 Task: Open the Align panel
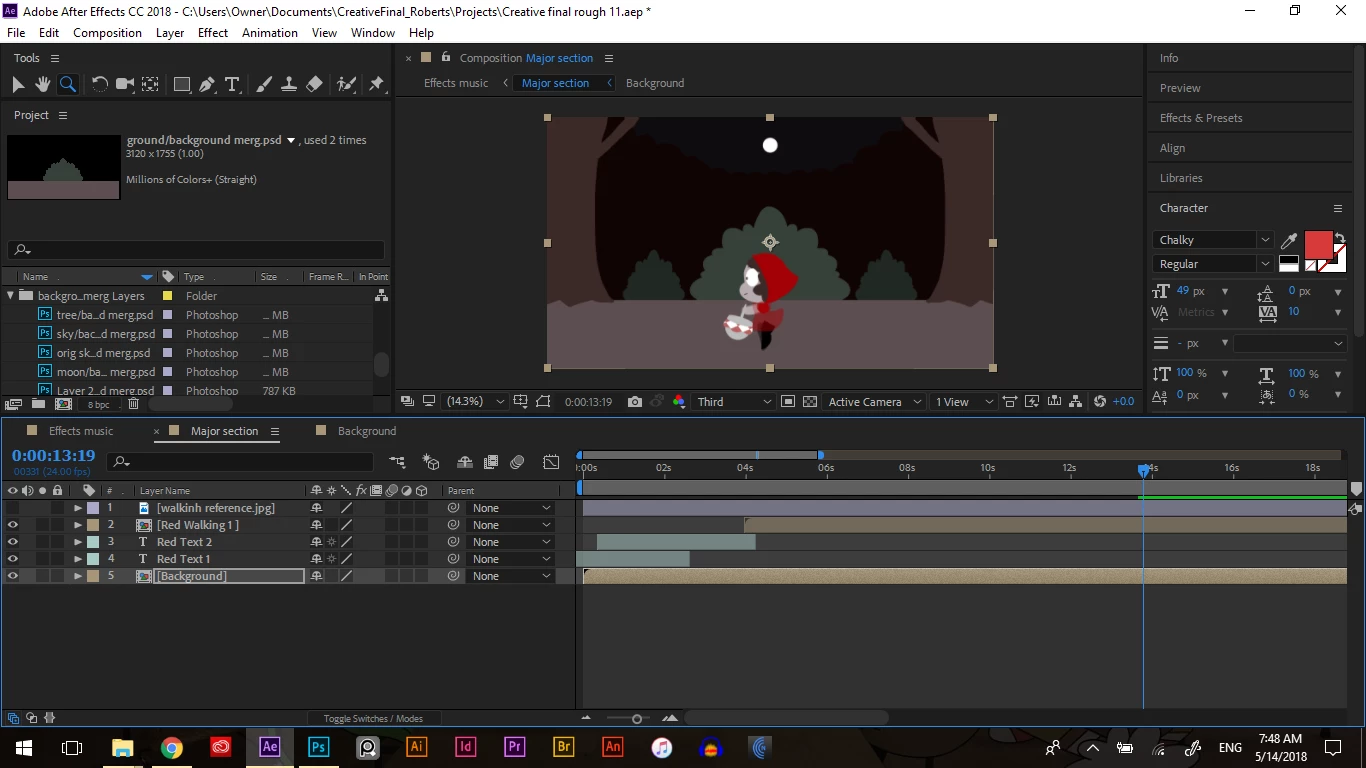[1172, 148]
